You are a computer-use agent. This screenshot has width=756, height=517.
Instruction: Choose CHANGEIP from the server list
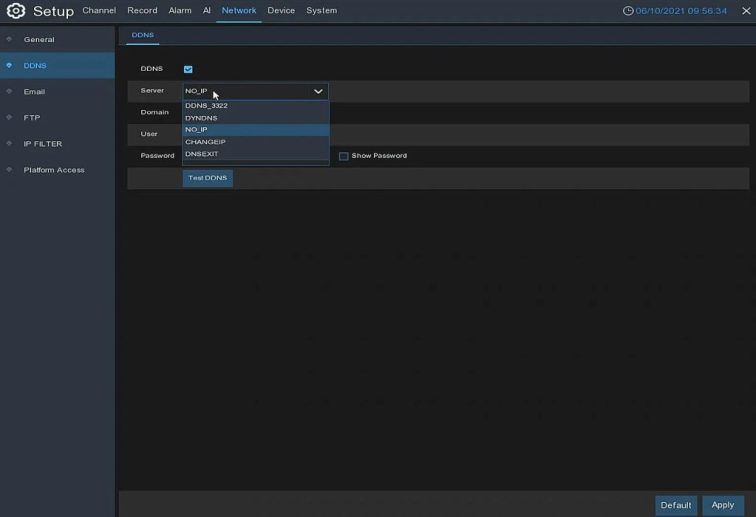click(256, 142)
